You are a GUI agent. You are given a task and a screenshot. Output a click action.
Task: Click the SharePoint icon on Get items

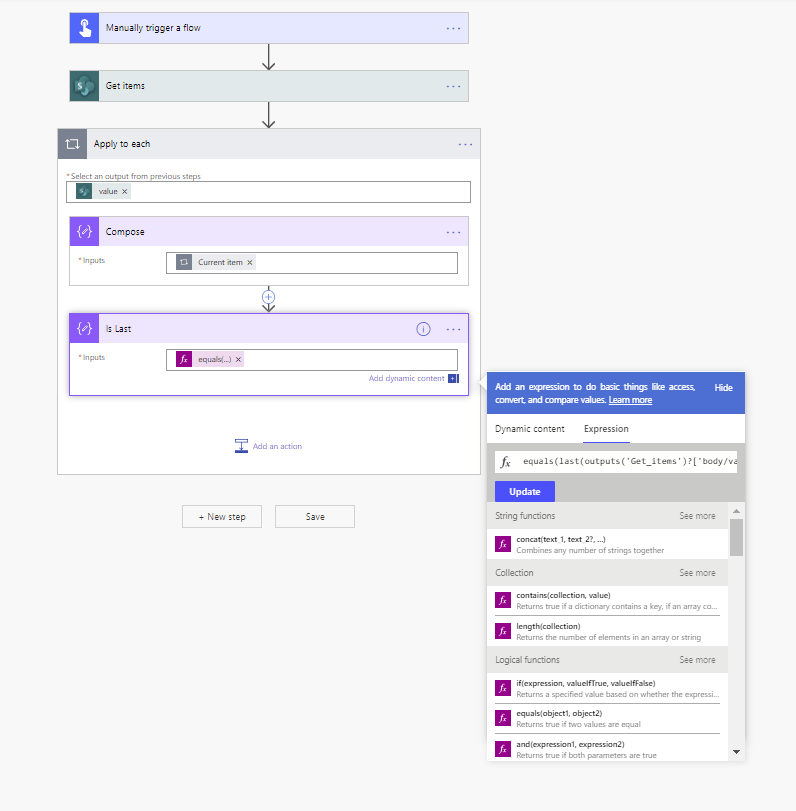pos(84,86)
